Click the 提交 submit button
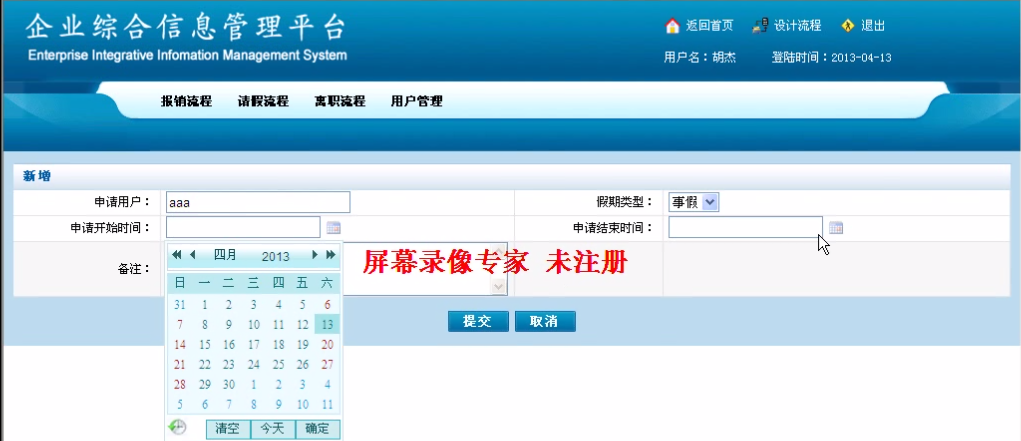1021x441 pixels. point(478,321)
